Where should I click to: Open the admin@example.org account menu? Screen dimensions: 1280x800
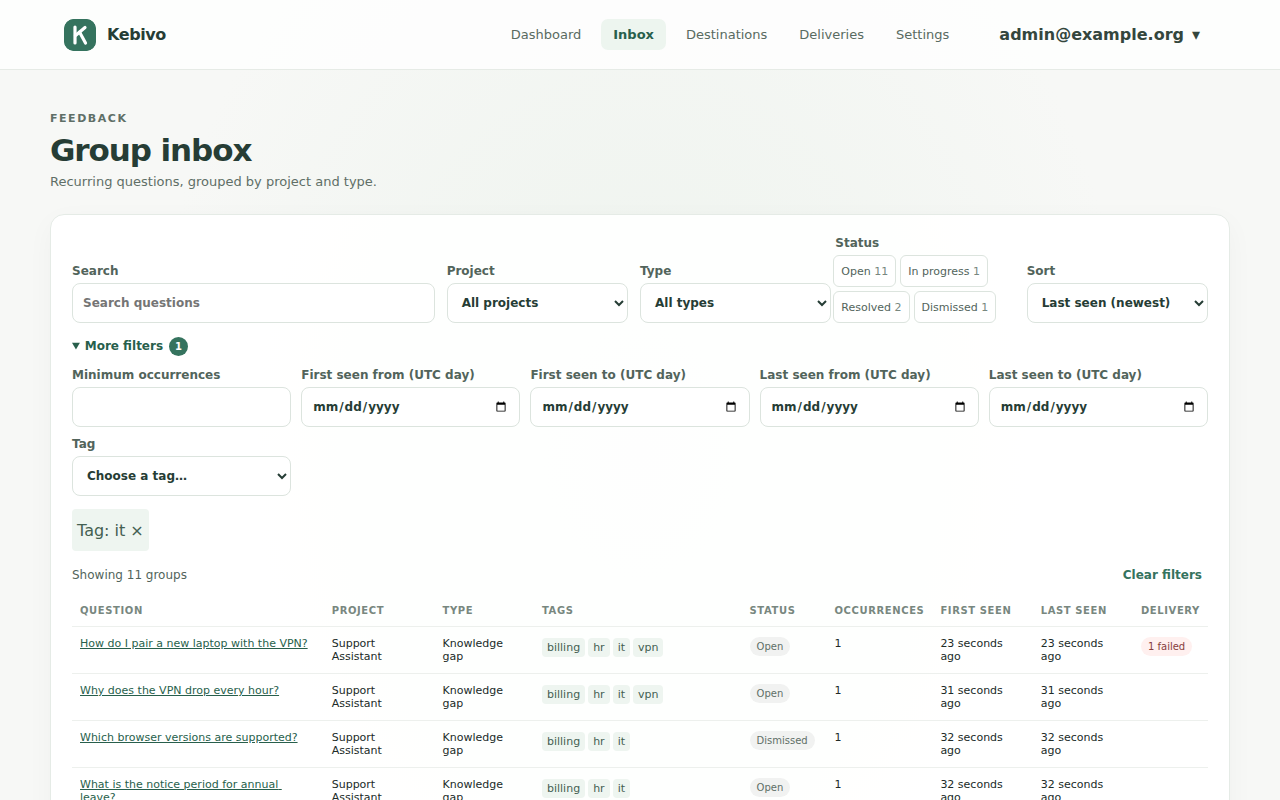coord(1100,35)
